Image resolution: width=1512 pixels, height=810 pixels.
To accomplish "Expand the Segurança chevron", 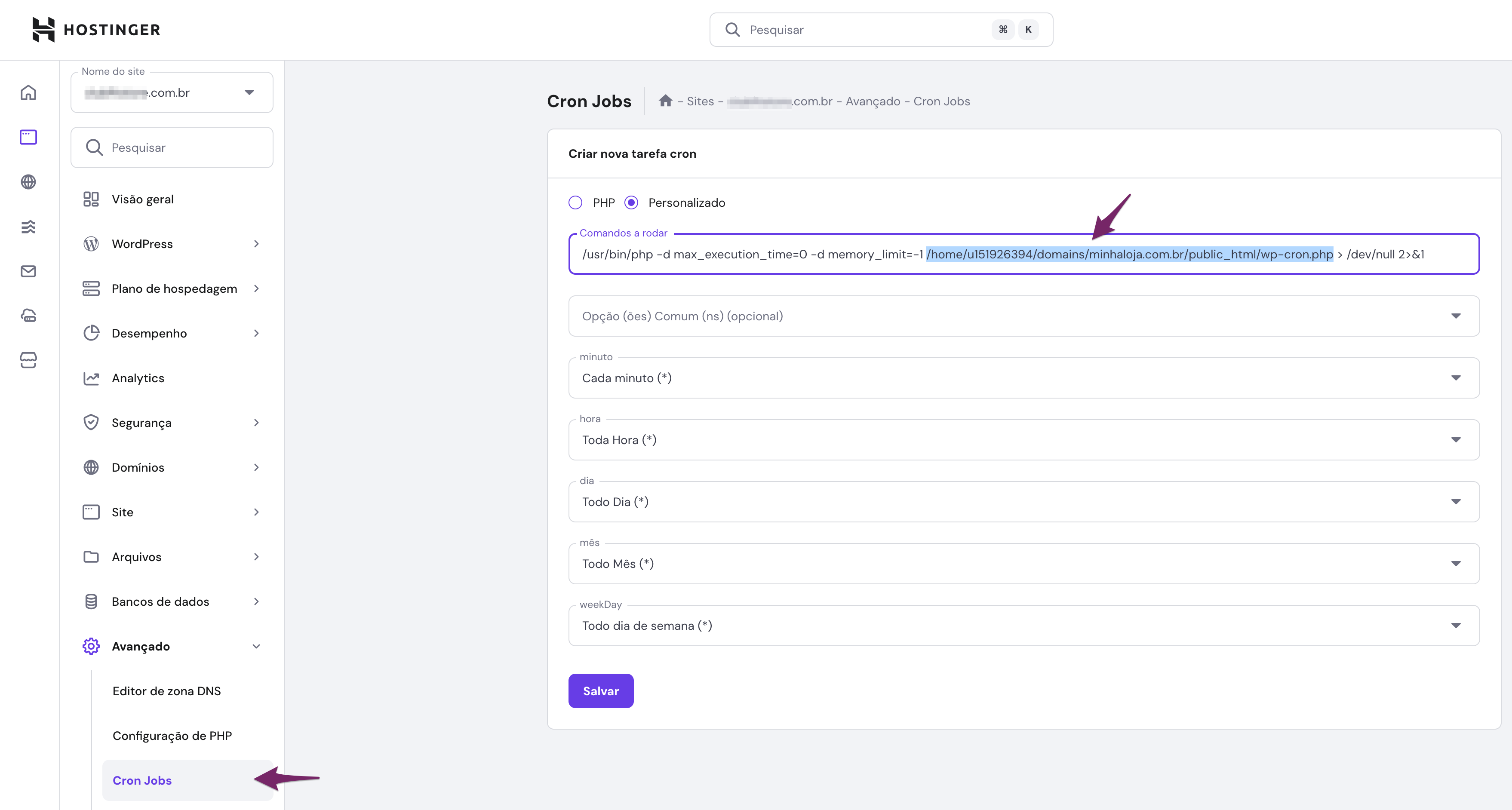I will tap(256, 423).
